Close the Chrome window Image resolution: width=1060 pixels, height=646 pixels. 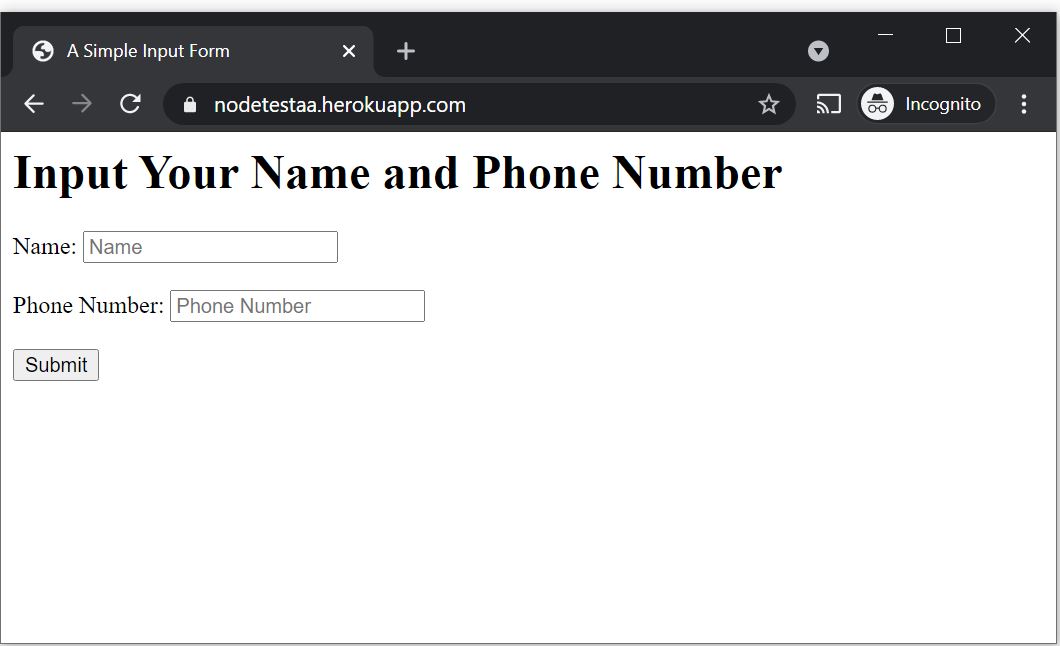[1022, 35]
